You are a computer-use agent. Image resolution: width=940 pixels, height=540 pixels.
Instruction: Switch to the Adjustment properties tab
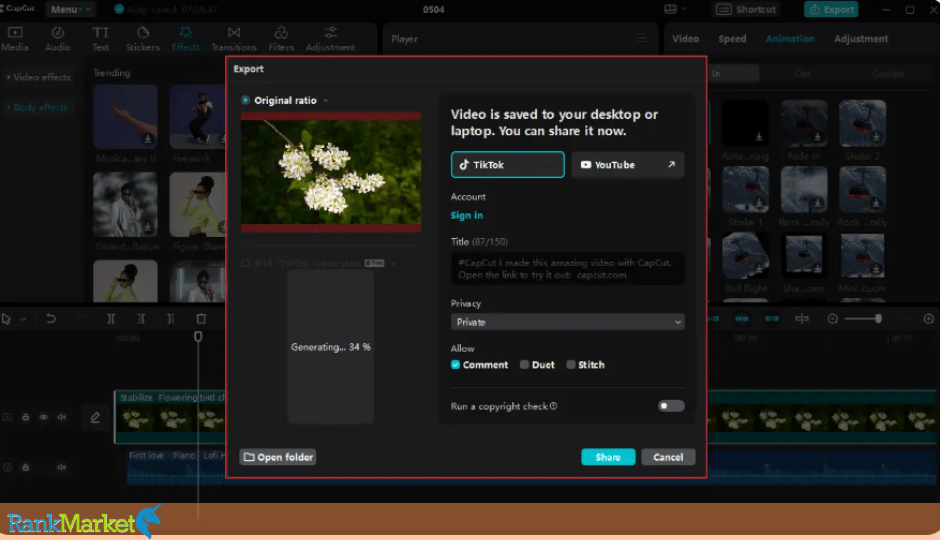(x=861, y=39)
